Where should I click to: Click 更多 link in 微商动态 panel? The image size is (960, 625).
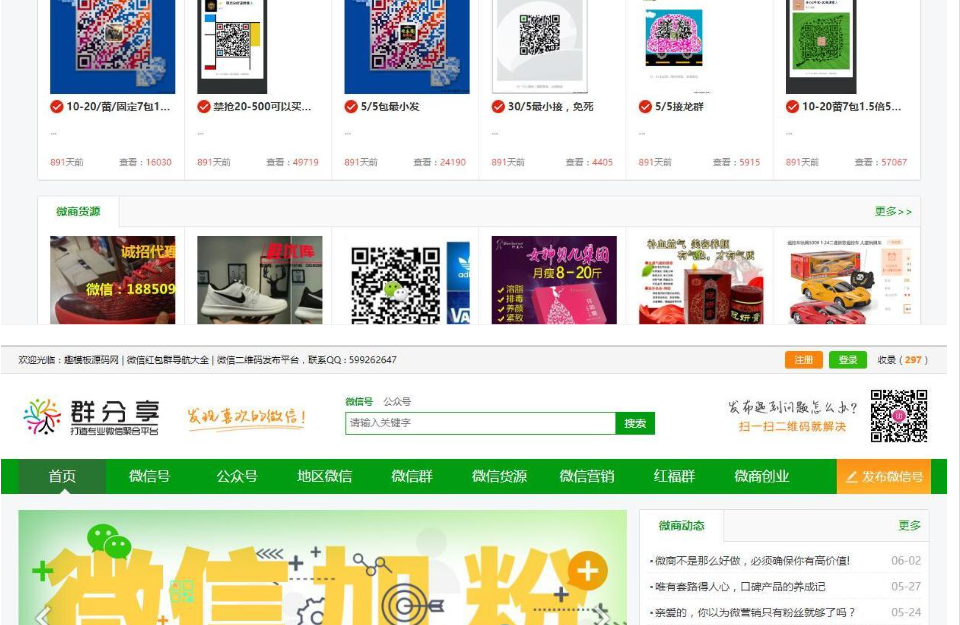point(909,525)
